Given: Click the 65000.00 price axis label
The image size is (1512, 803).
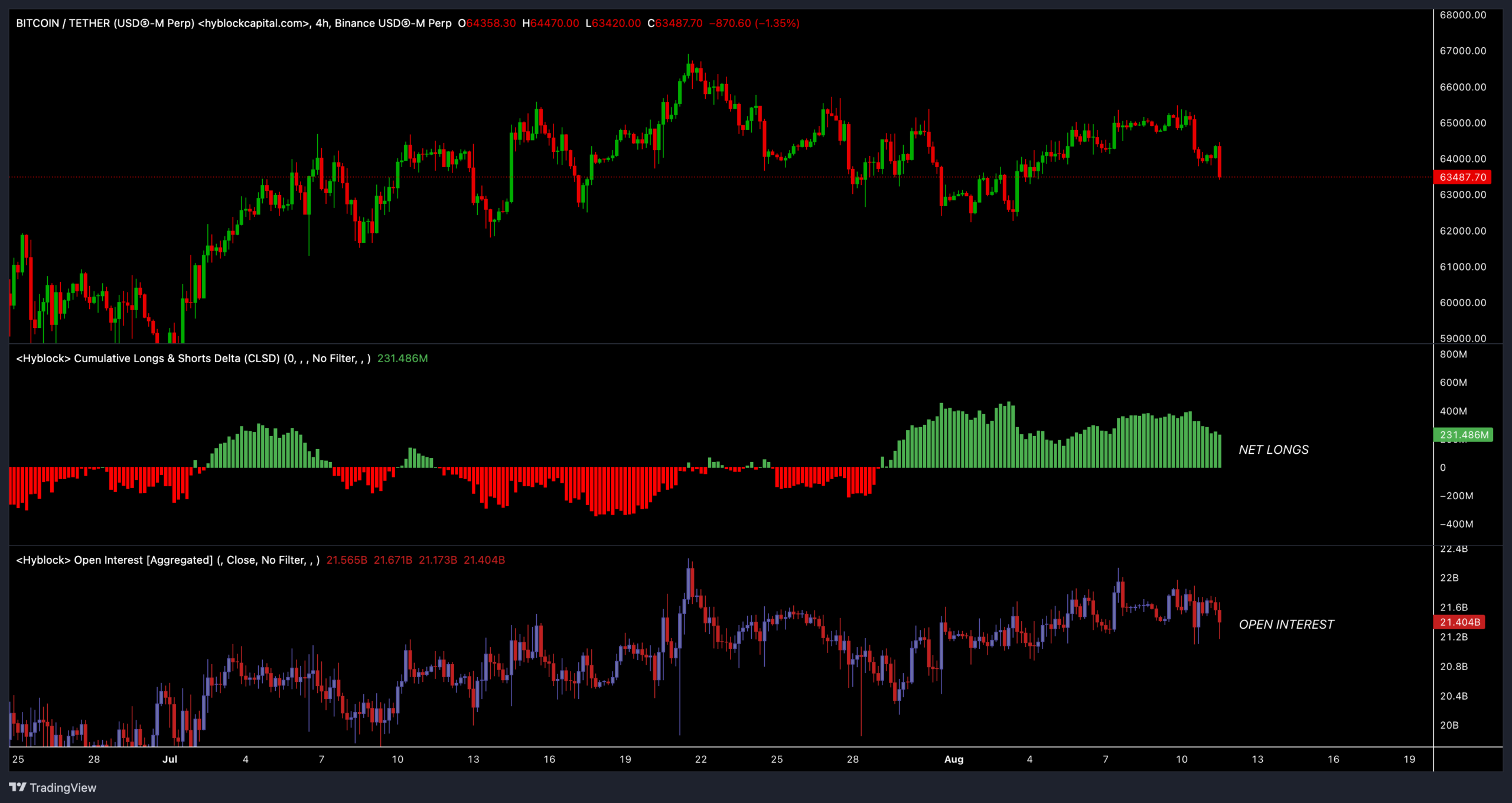Looking at the screenshot, I should point(1462,123).
